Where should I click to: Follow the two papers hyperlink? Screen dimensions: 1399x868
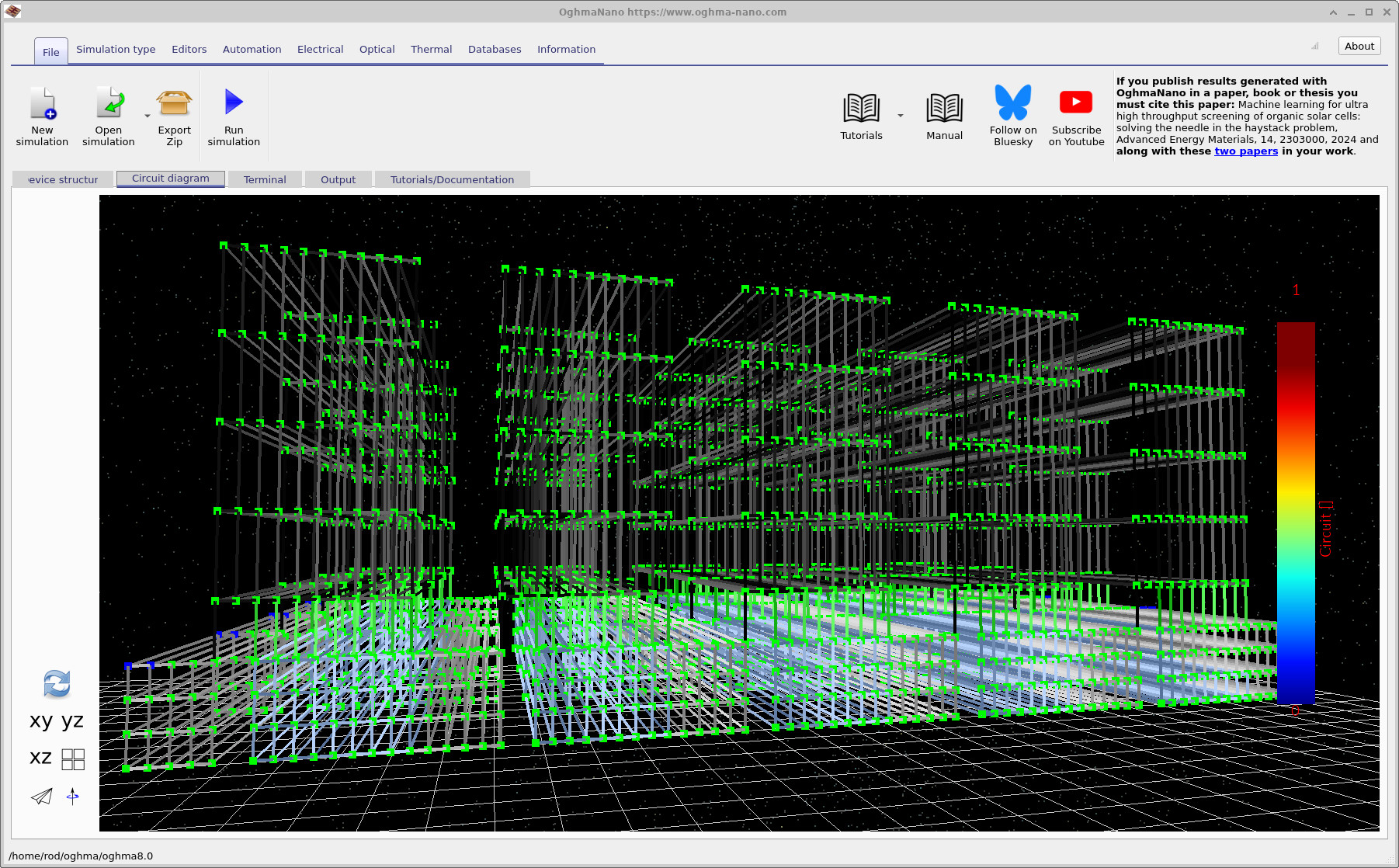[x=1245, y=151]
